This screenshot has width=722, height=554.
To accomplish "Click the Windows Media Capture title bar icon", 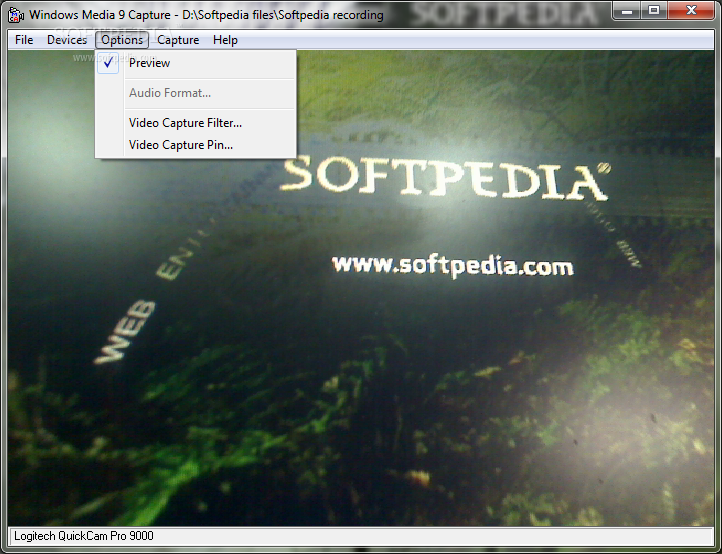I will [x=17, y=15].
